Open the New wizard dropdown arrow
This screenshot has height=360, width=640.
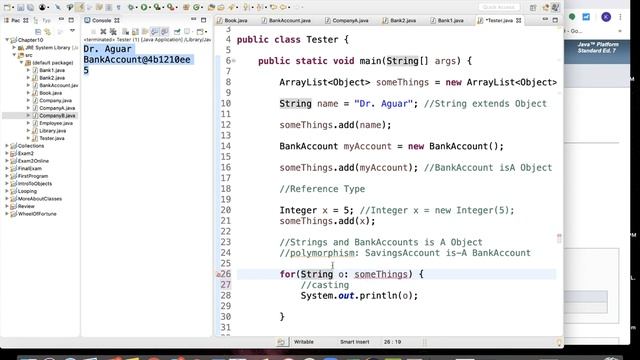[13, 7]
